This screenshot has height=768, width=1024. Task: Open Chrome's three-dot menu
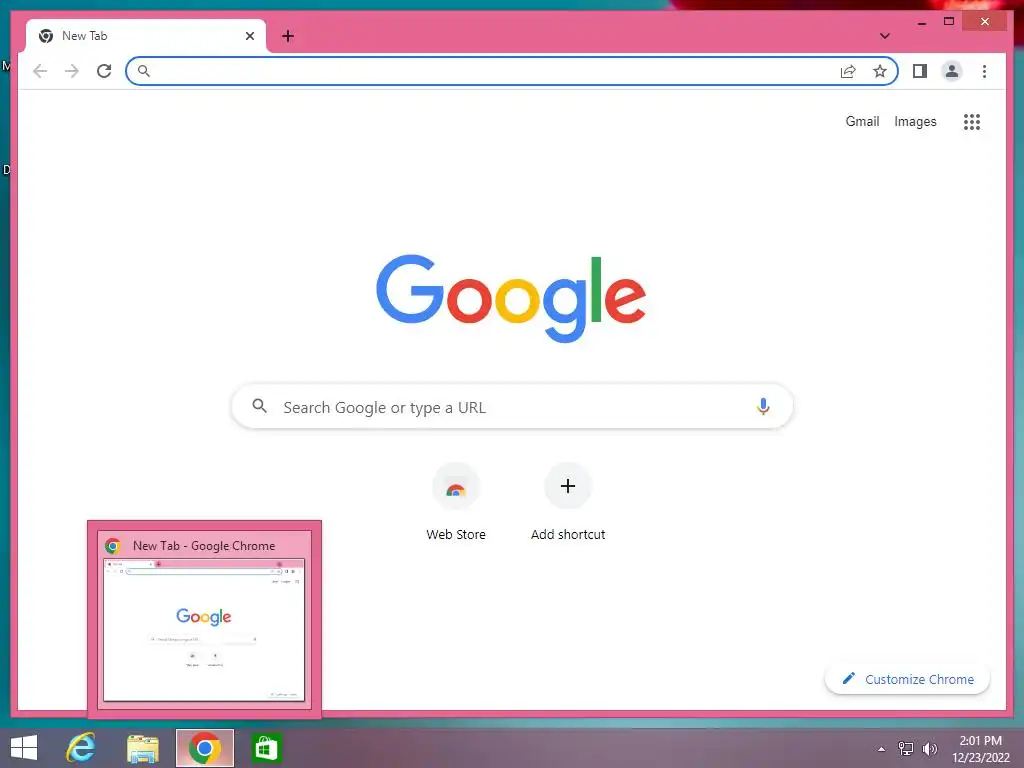click(984, 71)
